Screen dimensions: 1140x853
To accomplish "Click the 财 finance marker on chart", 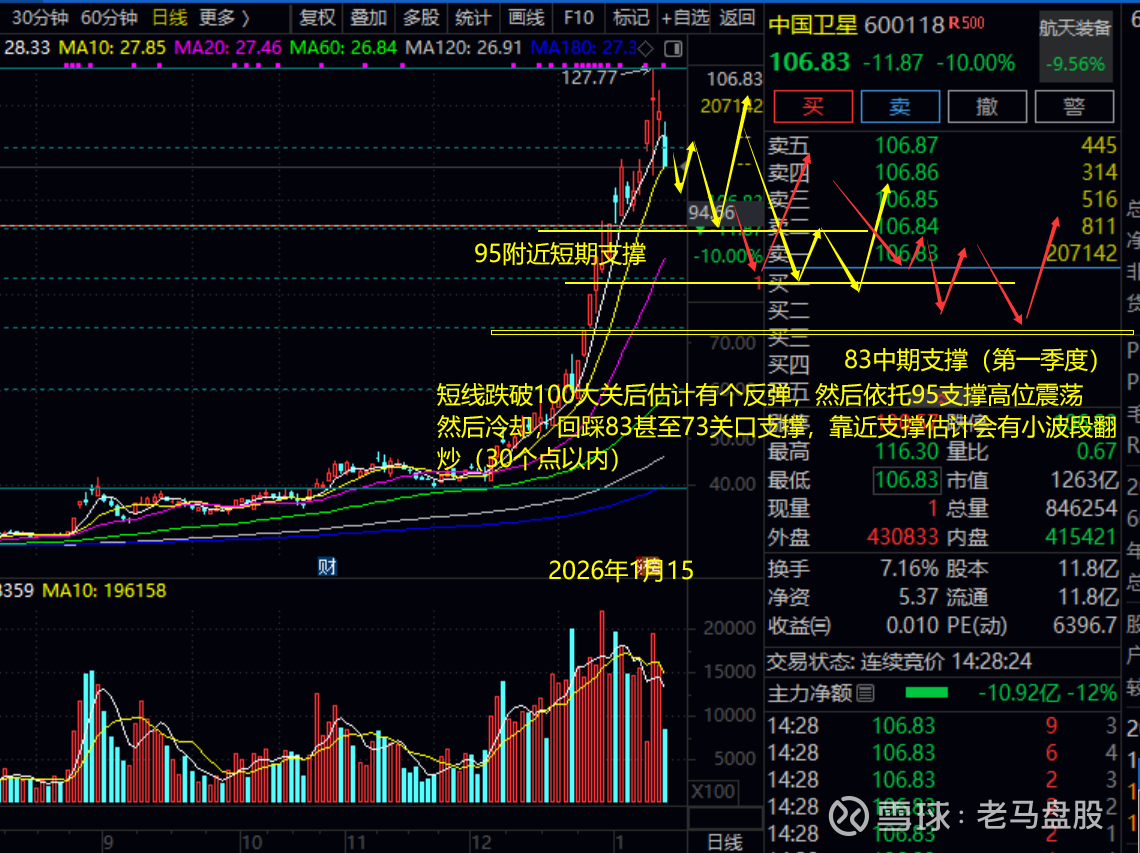I will 326,566.
